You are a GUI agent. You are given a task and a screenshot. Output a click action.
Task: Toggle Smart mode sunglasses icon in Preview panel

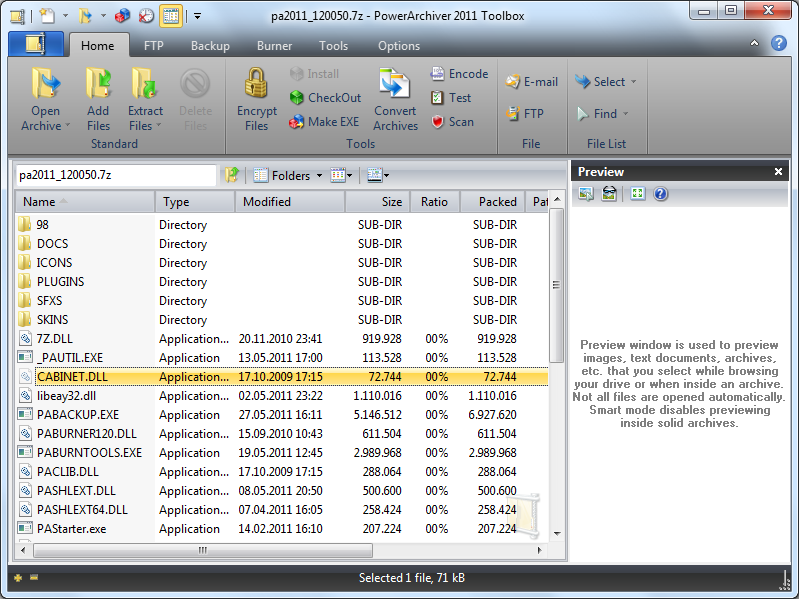click(x=608, y=194)
